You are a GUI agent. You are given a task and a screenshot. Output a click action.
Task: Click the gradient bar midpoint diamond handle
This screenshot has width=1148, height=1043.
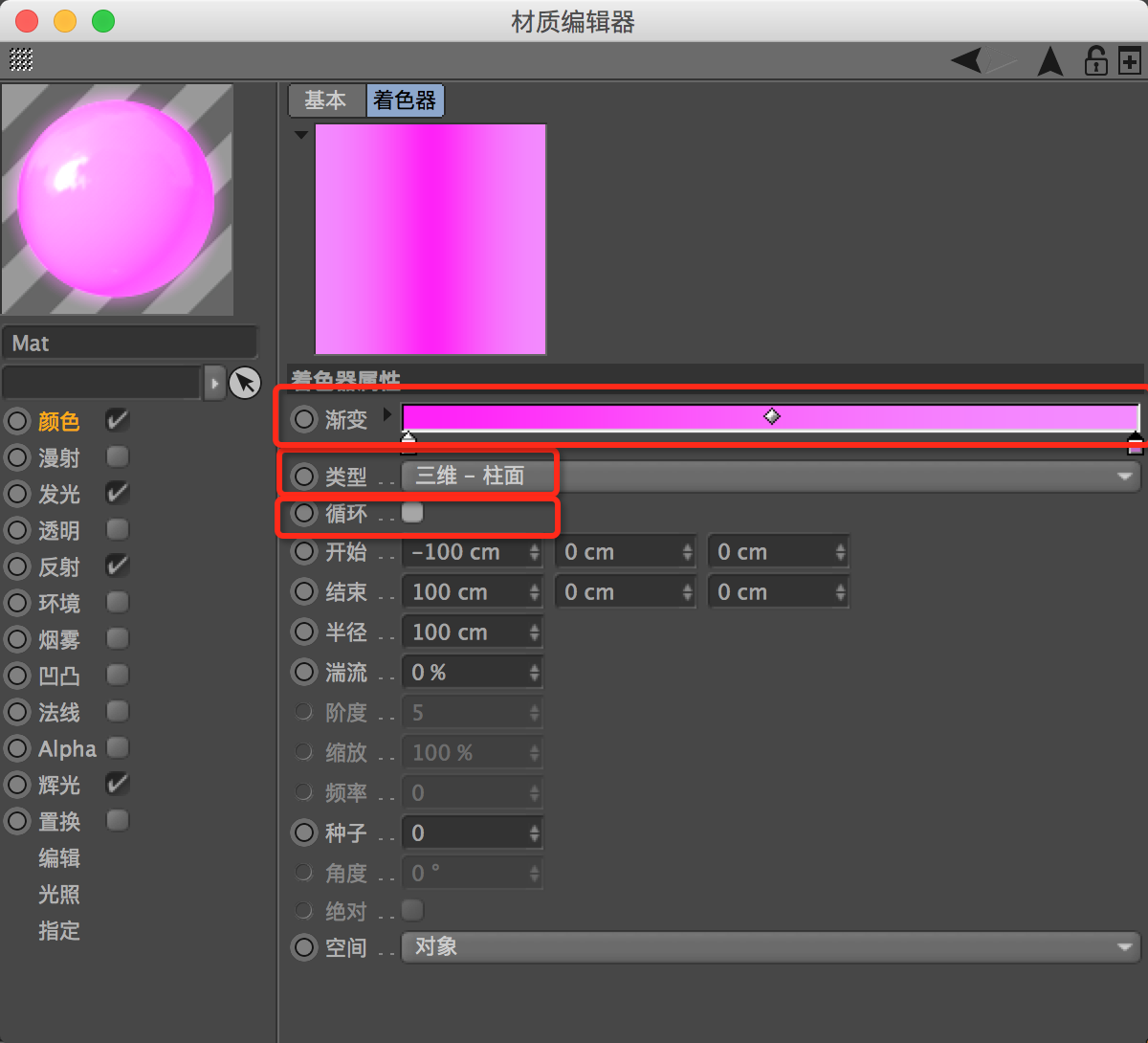(771, 416)
